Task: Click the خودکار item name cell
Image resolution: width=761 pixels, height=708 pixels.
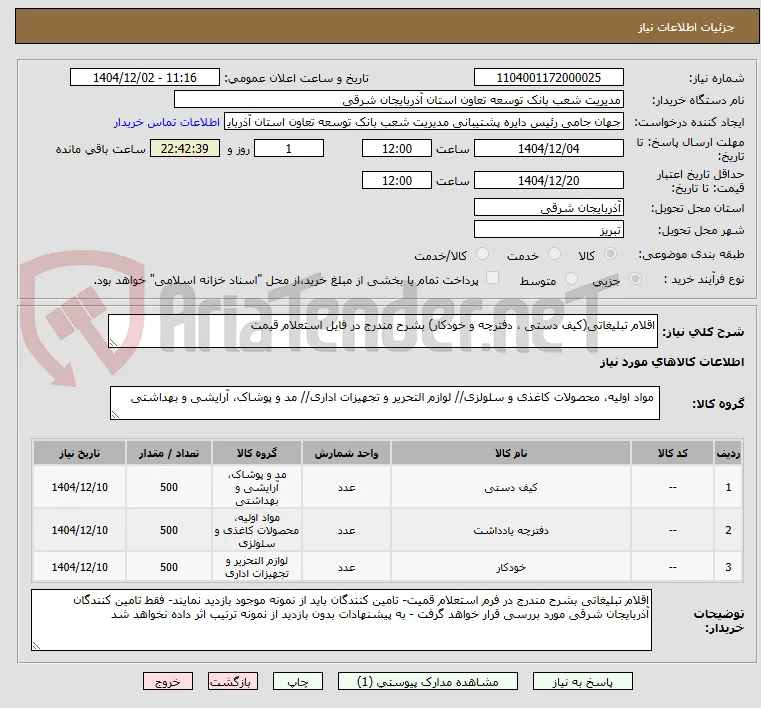Action: (x=511, y=567)
